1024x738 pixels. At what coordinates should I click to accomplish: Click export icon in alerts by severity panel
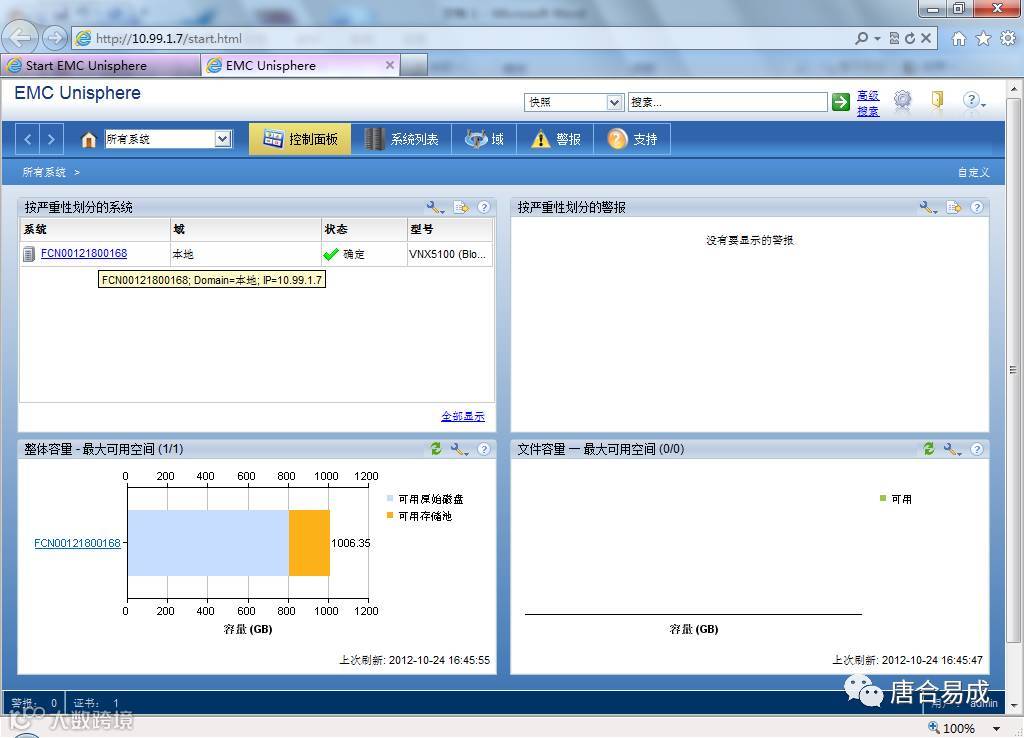pyautogui.click(x=954, y=208)
